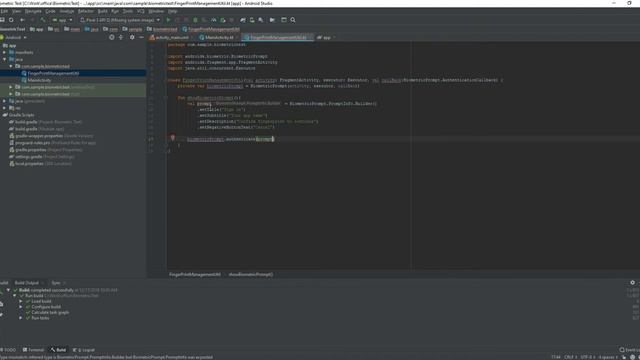Click the Profile app toolbar icon
This screenshot has height=360, width=640.
click(x=213, y=20)
